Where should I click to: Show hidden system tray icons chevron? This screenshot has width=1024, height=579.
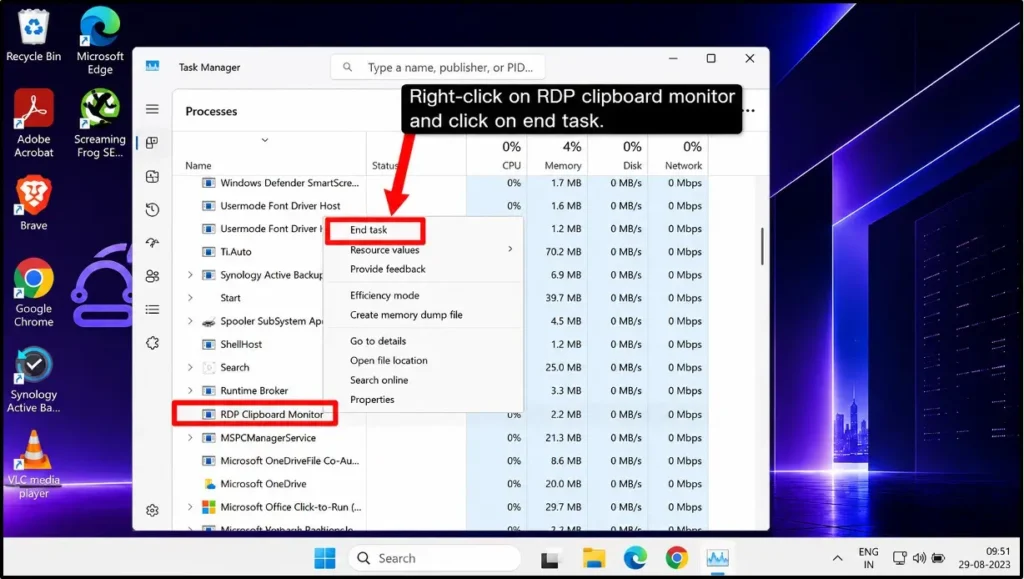(837, 558)
